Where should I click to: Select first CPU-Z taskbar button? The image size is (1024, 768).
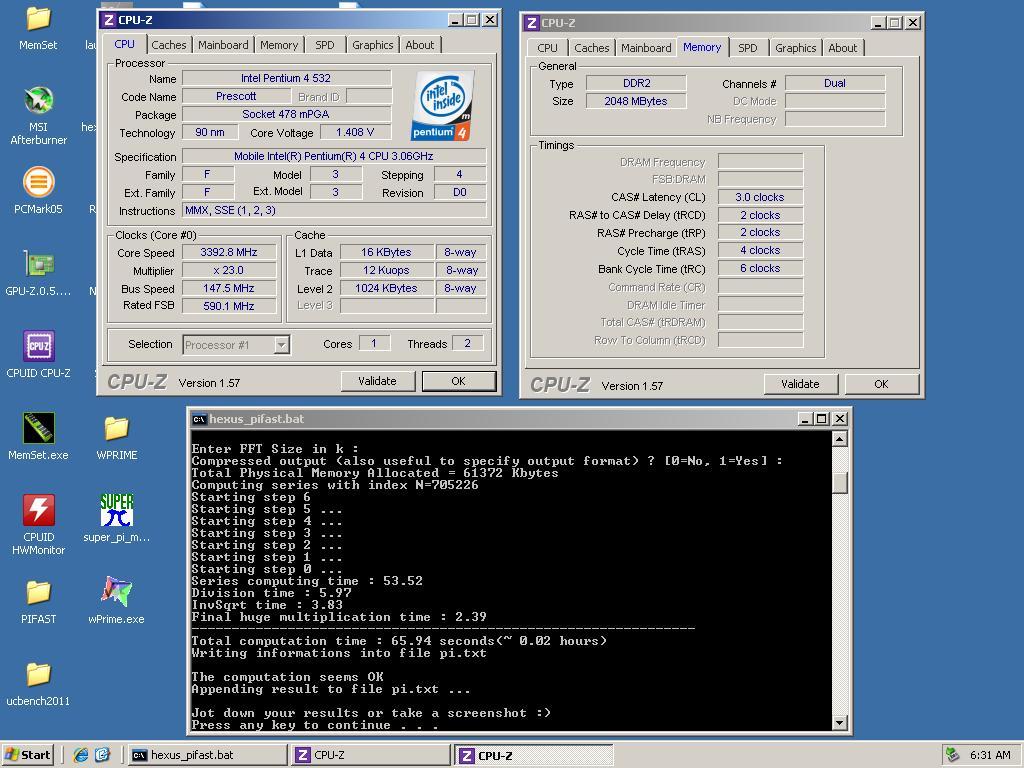pos(371,755)
